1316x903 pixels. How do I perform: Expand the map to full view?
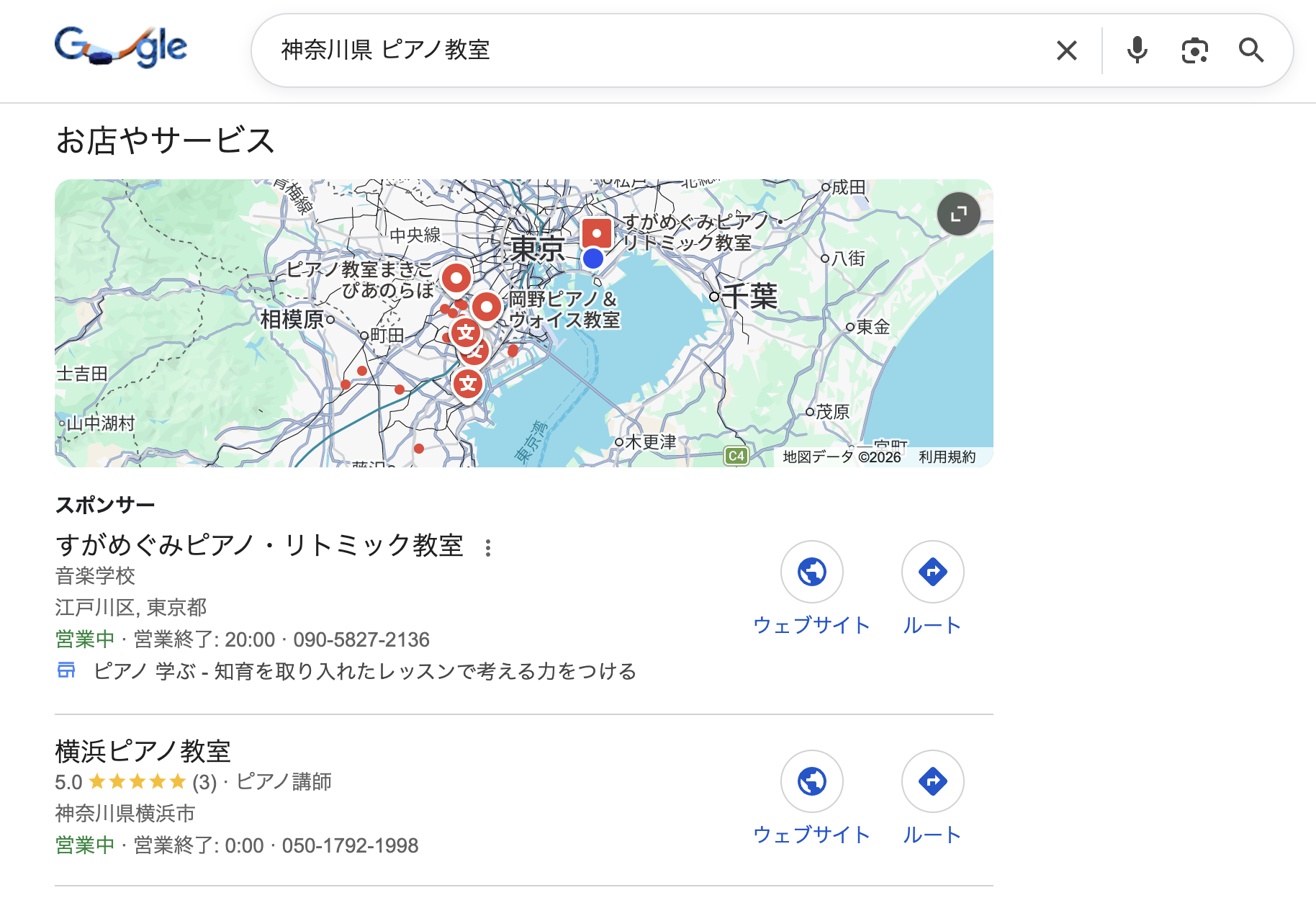pyautogui.click(x=958, y=214)
